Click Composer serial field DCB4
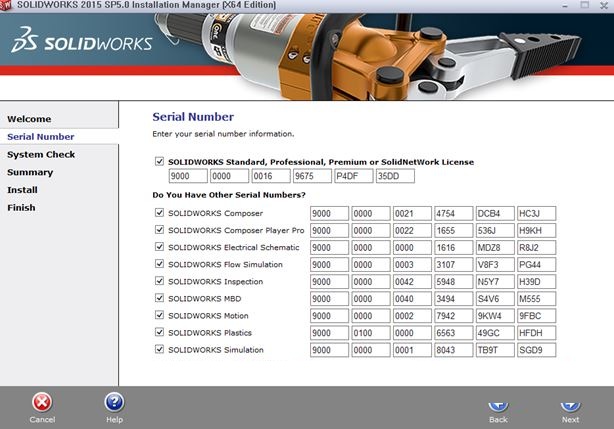This screenshot has width=614, height=429. click(x=495, y=214)
